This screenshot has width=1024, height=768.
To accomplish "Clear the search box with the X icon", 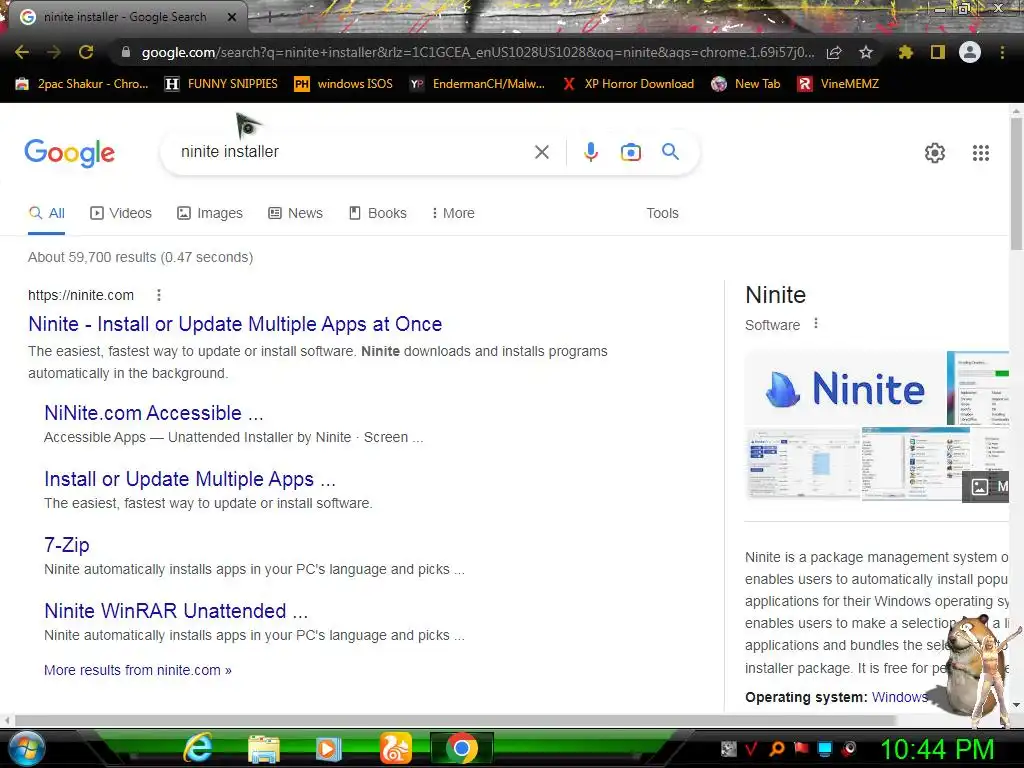I will coord(541,152).
